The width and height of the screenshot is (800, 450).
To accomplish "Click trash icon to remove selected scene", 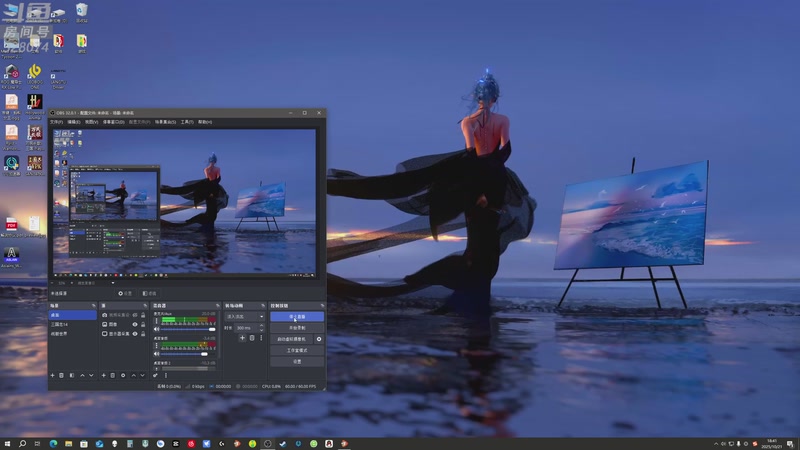I will [x=61, y=376].
